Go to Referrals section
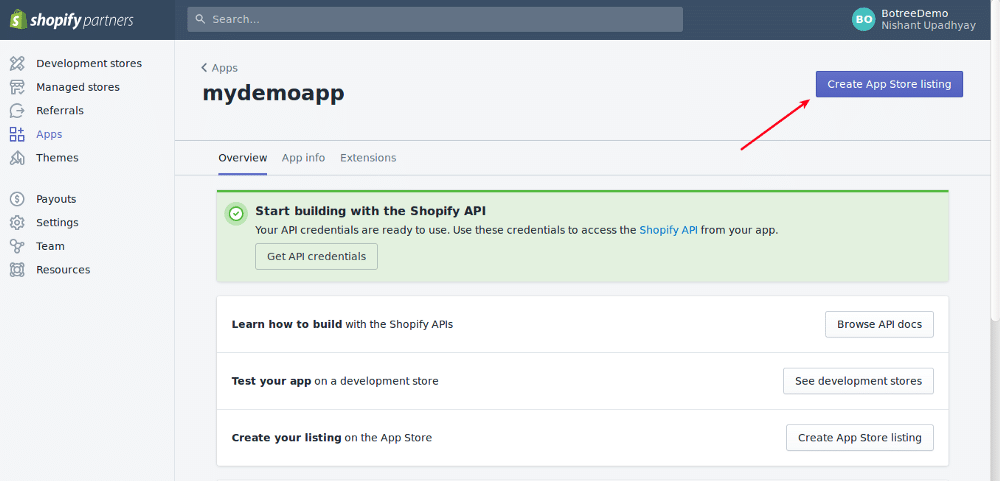 pyautogui.click(x=60, y=110)
